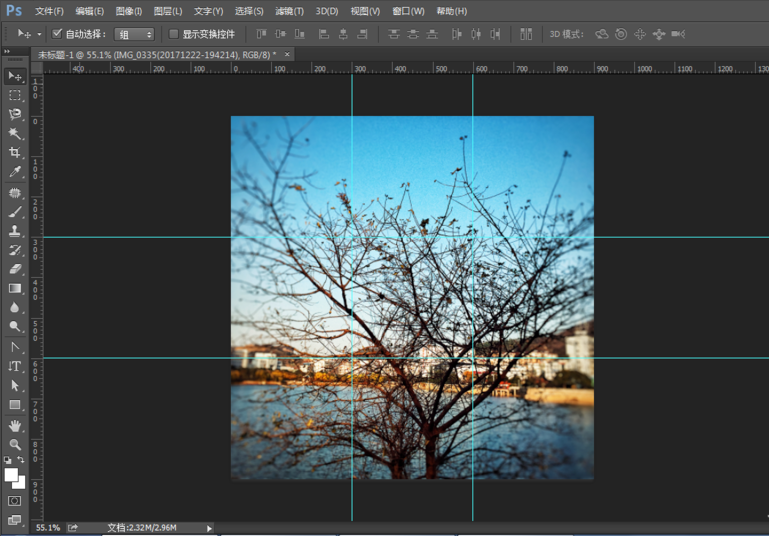Select the Hand tool
This screenshot has width=769, height=536.
[15, 426]
